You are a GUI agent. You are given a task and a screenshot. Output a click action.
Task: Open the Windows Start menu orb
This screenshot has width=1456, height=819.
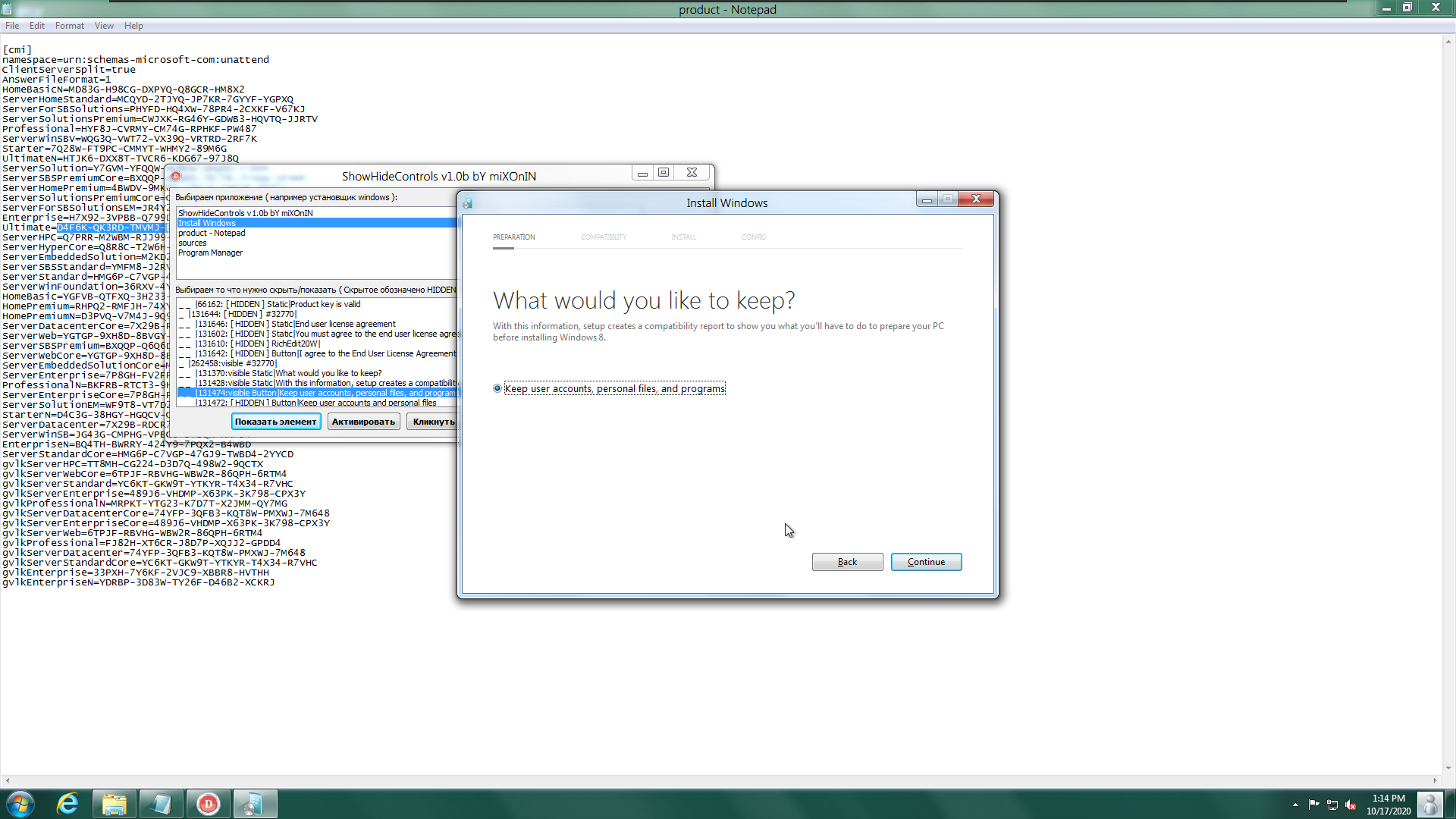(20, 804)
